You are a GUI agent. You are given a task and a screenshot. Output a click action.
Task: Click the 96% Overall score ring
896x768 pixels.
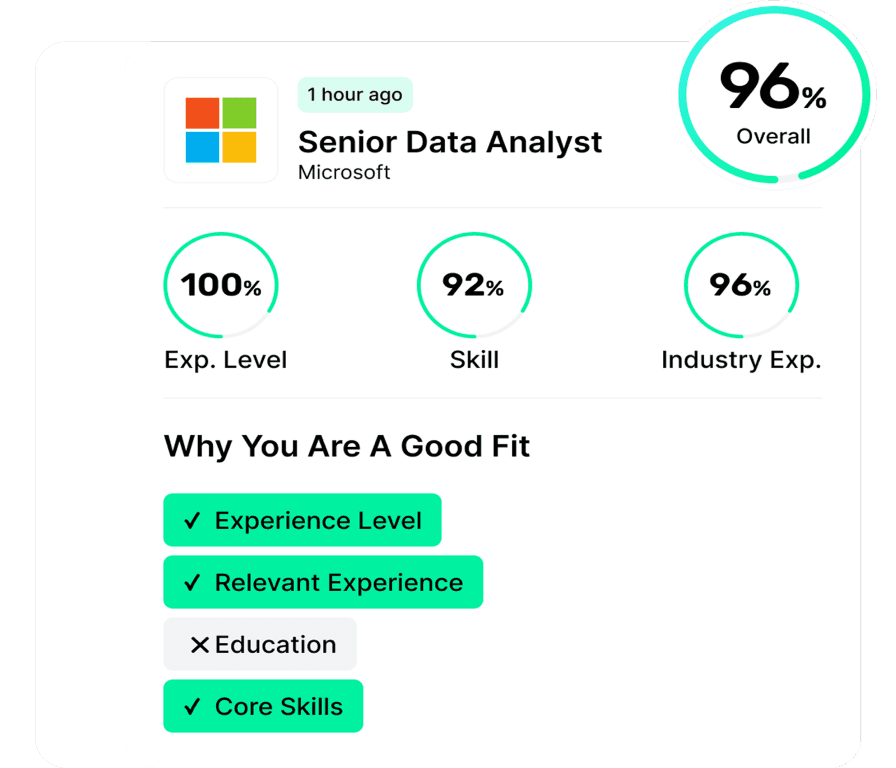click(x=773, y=98)
